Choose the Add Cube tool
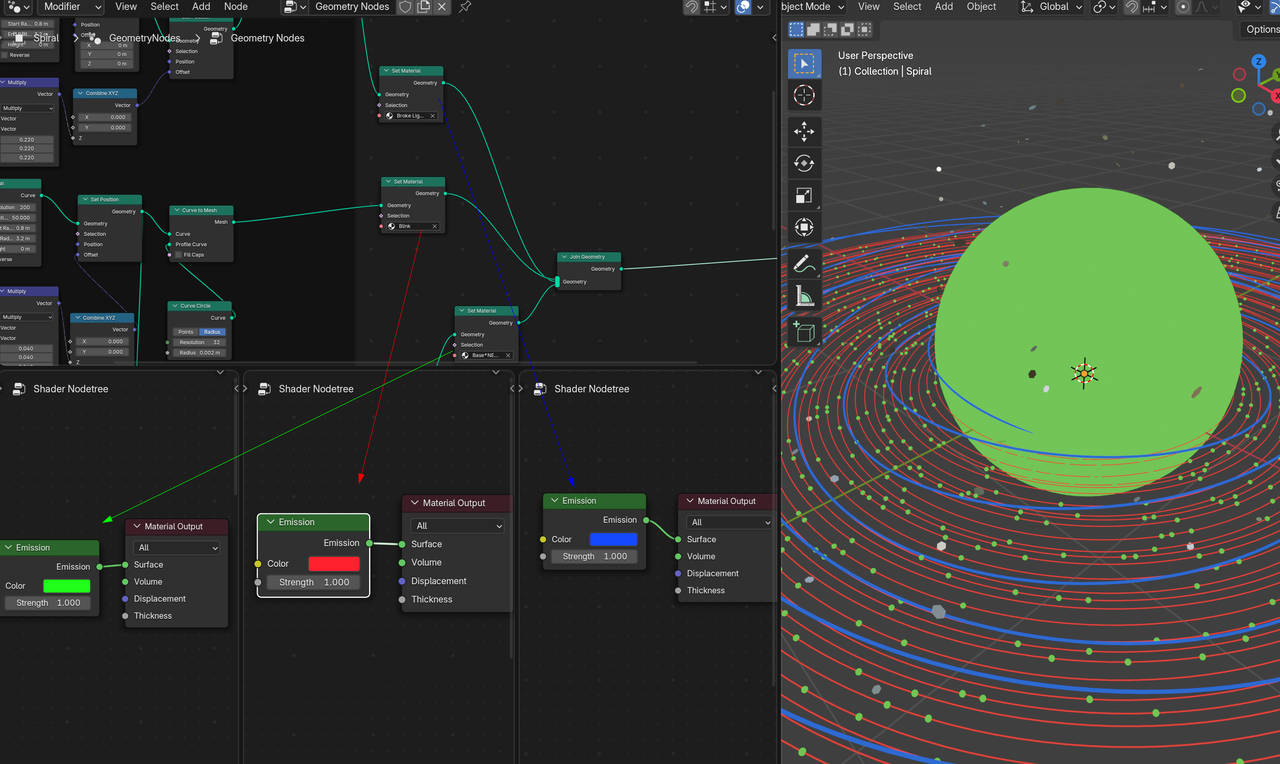The height and width of the screenshot is (764, 1280). (x=804, y=331)
